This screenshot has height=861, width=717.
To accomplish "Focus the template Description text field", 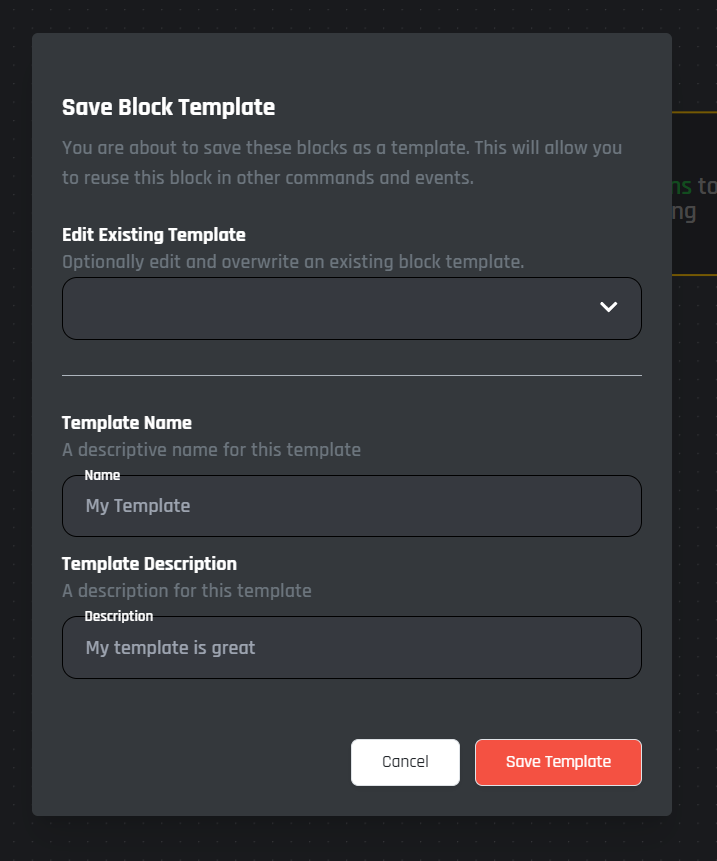I will coord(352,648).
